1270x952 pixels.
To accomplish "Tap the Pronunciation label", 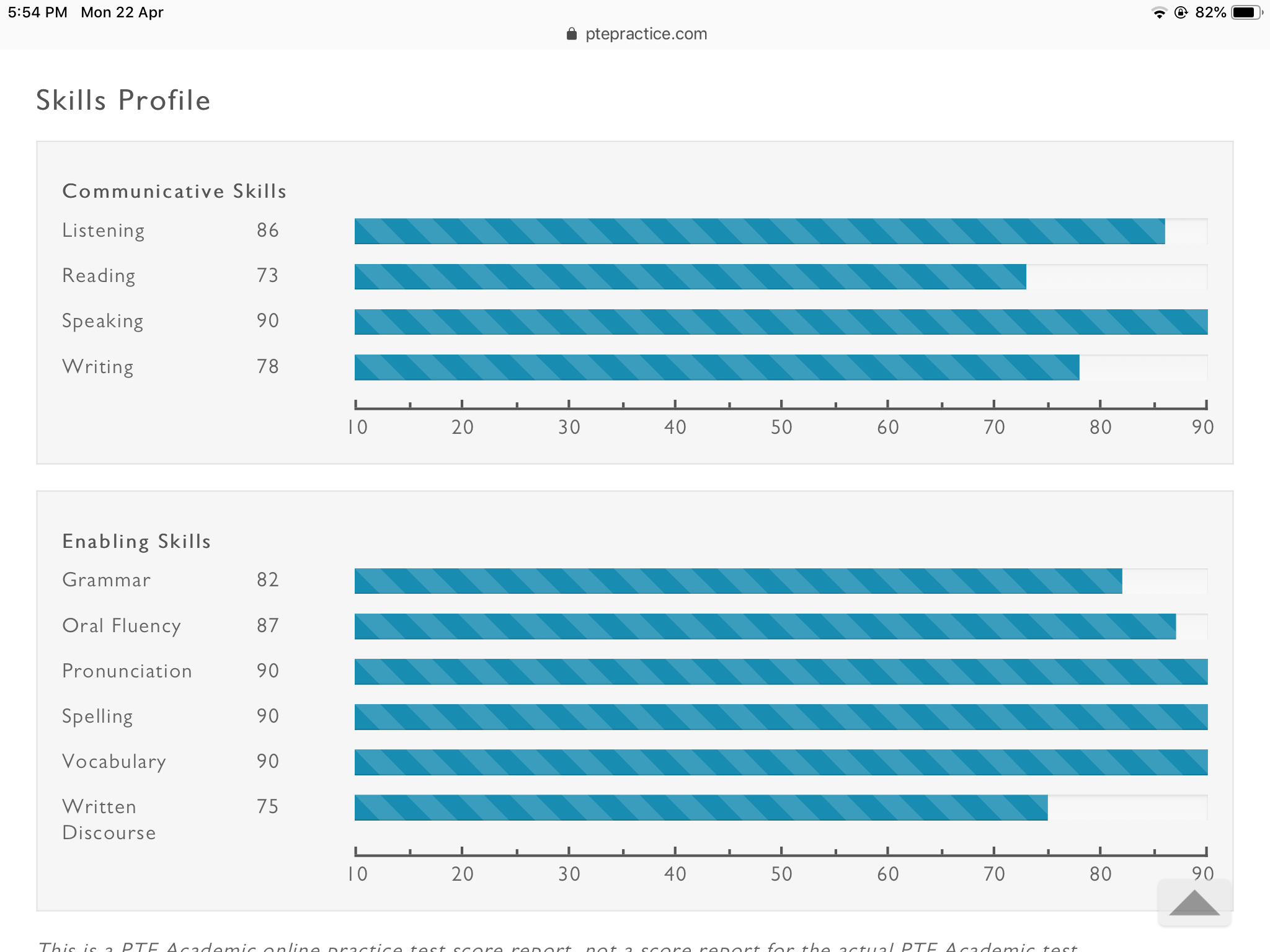I will pyautogui.click(x=127, y=671).
